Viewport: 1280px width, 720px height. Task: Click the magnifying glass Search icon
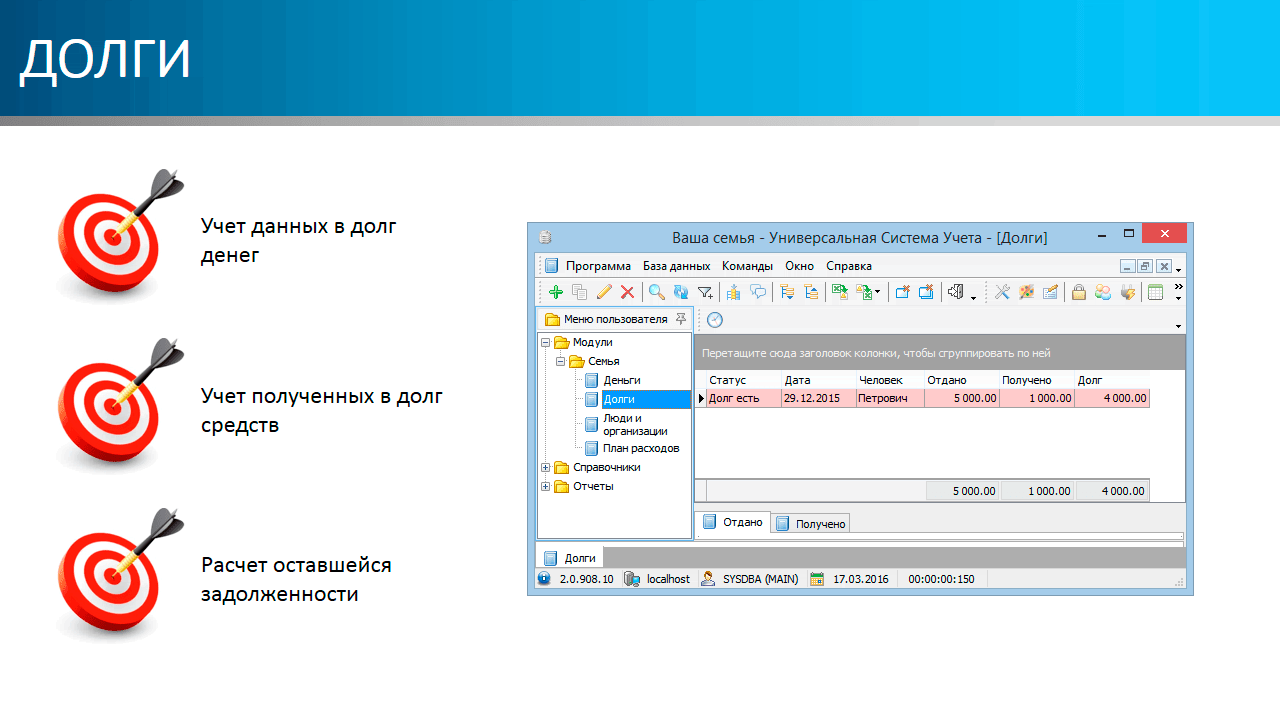click(657, 292)
